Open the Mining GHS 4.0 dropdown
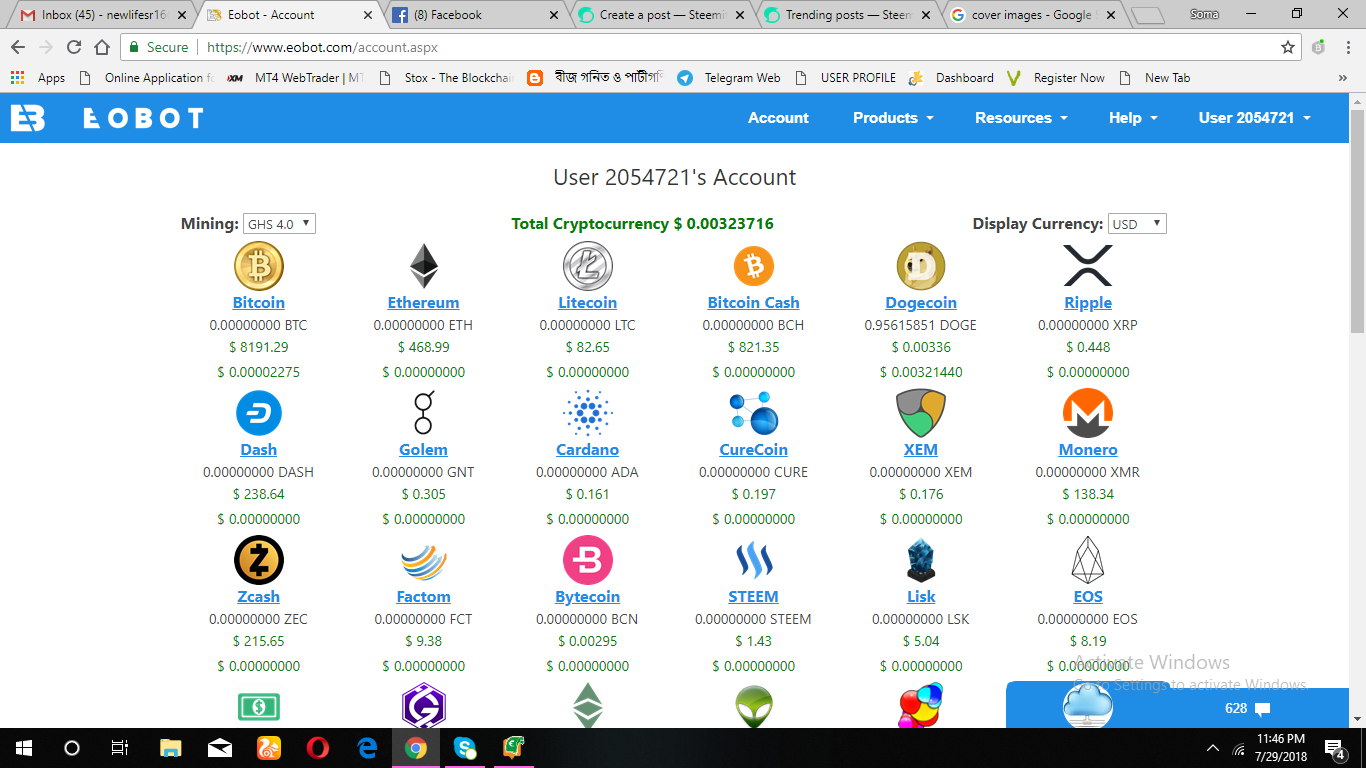 [x=279, y=223]
